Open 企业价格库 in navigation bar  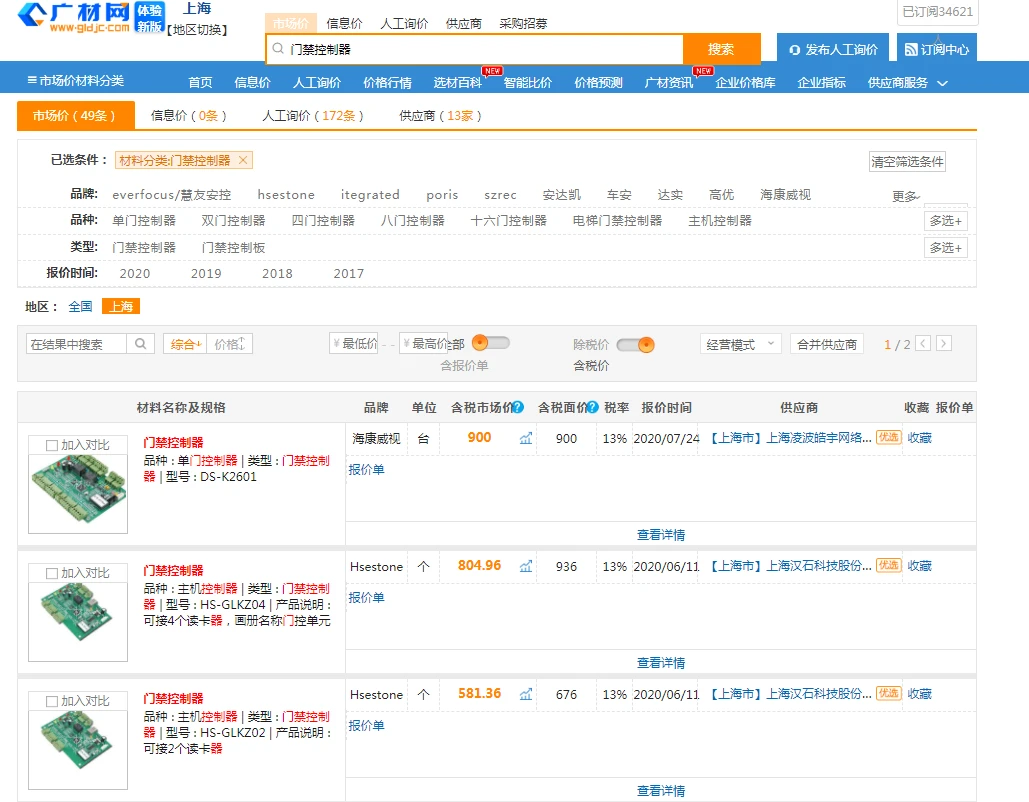click(745, 83)
